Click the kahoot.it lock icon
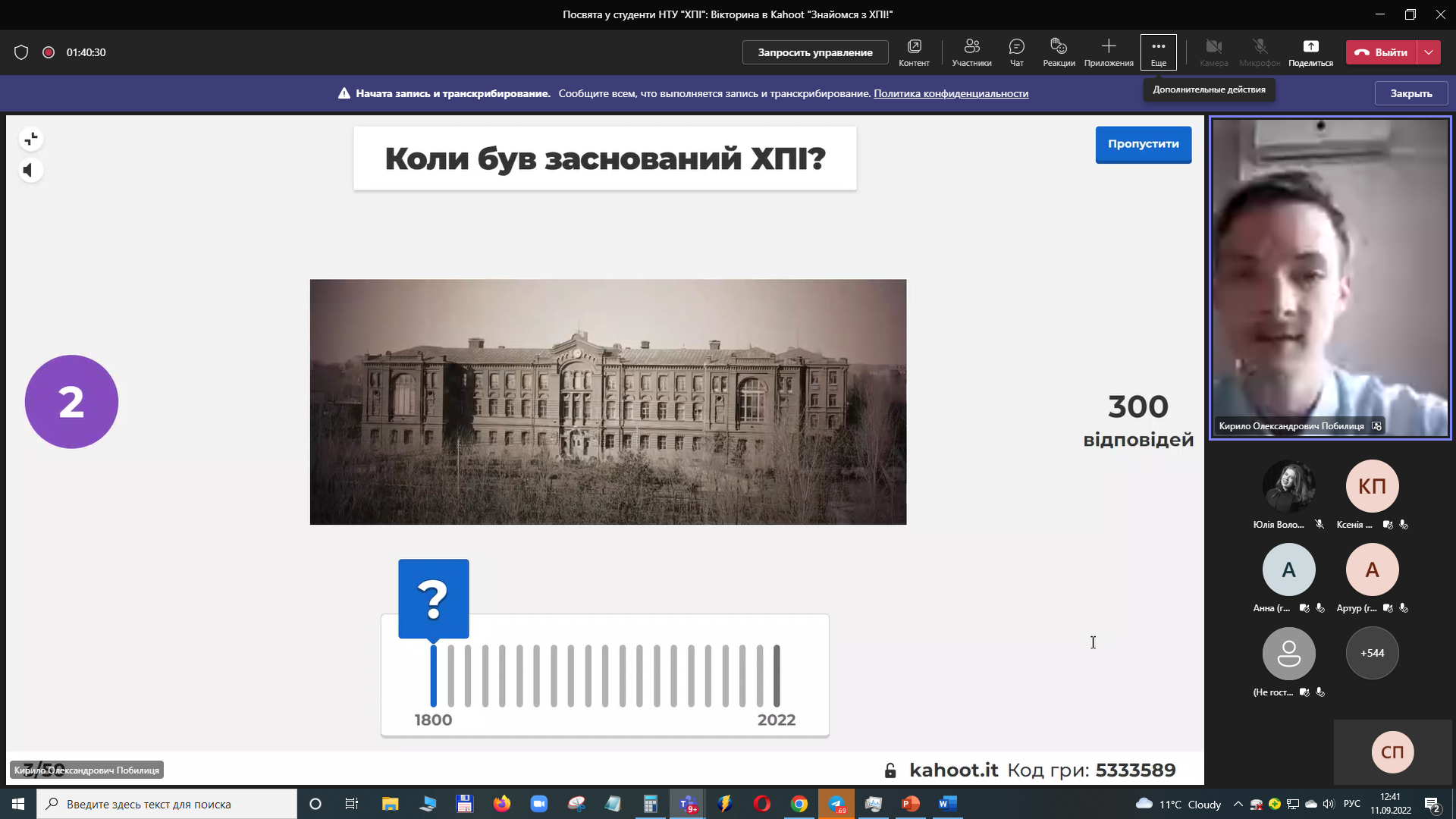This screenshot has width=1456, height=819. [x=890, y=770]
